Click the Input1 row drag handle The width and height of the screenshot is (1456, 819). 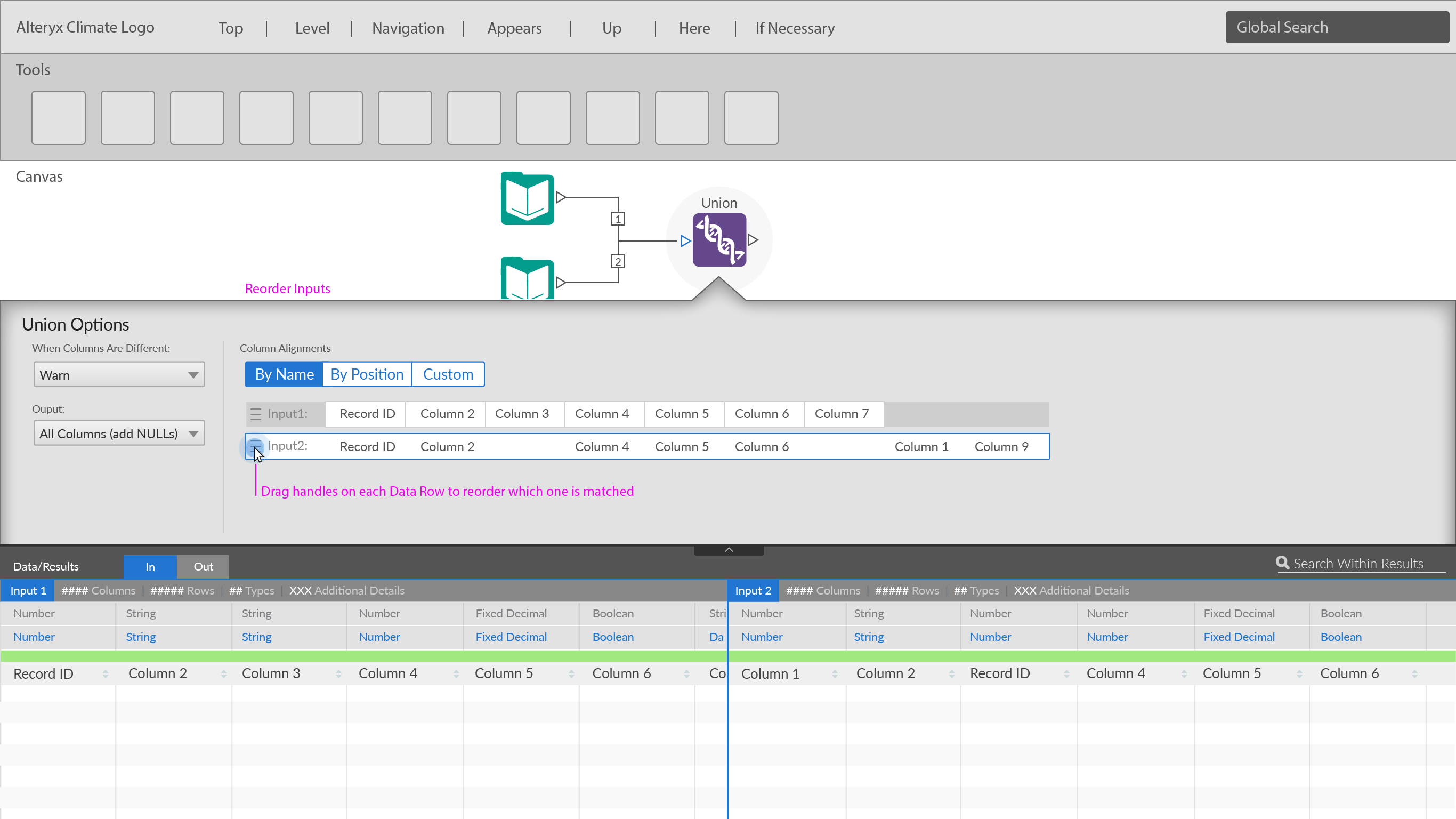pos(255,414)
